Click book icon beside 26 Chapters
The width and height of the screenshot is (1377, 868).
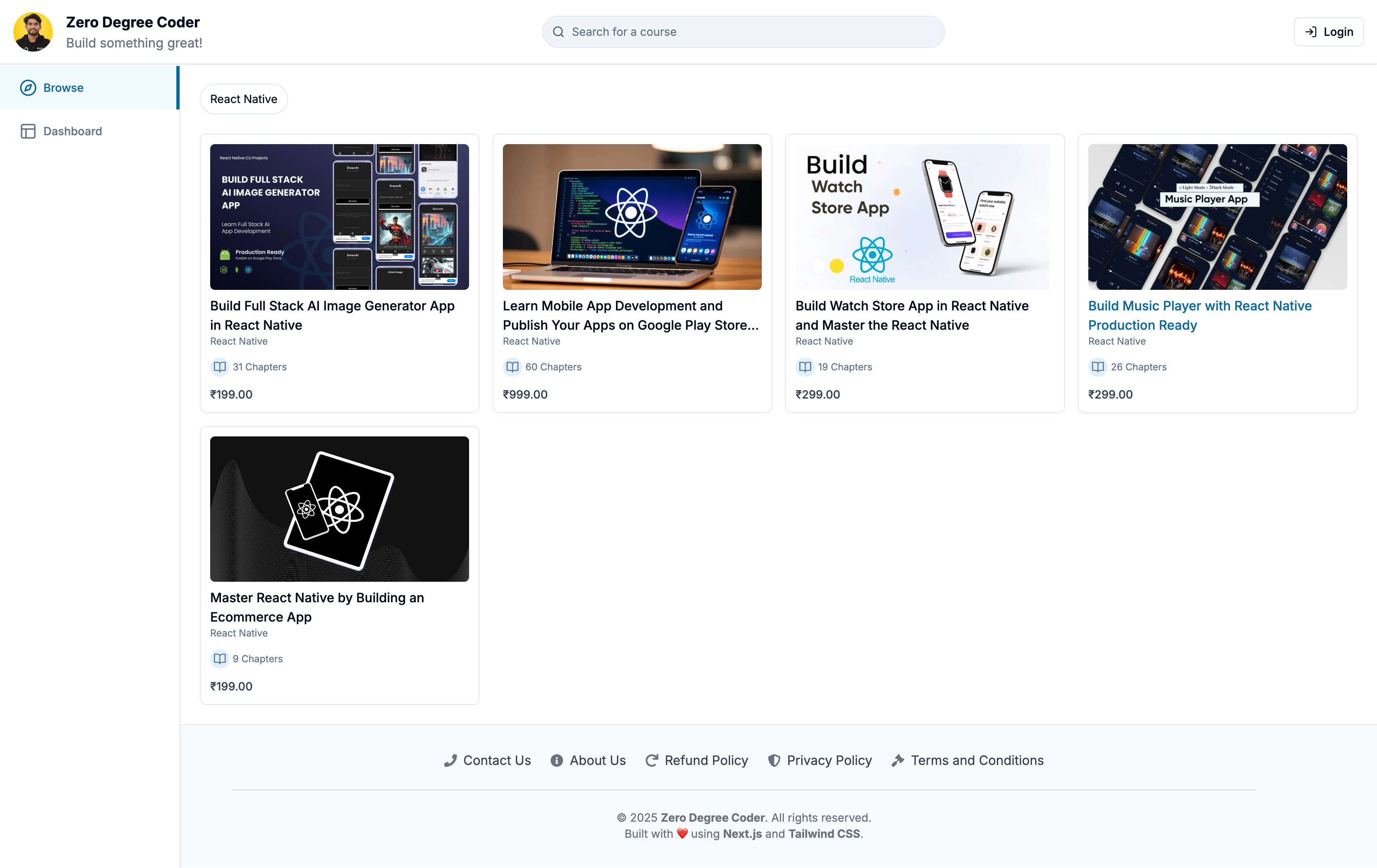click(x=1098, y=366)
